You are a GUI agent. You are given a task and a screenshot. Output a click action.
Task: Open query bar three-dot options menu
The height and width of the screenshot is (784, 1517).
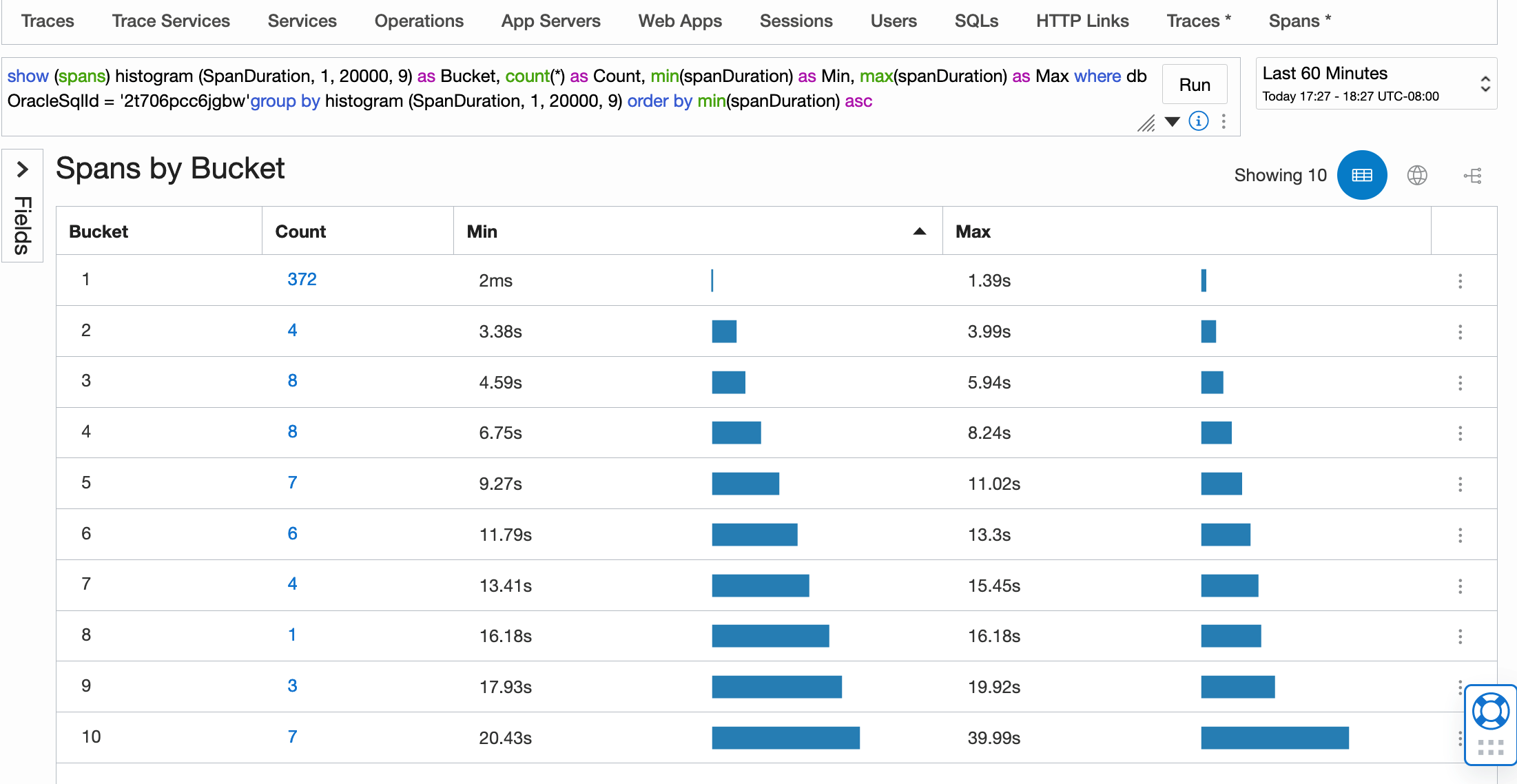coord(1224,121)
